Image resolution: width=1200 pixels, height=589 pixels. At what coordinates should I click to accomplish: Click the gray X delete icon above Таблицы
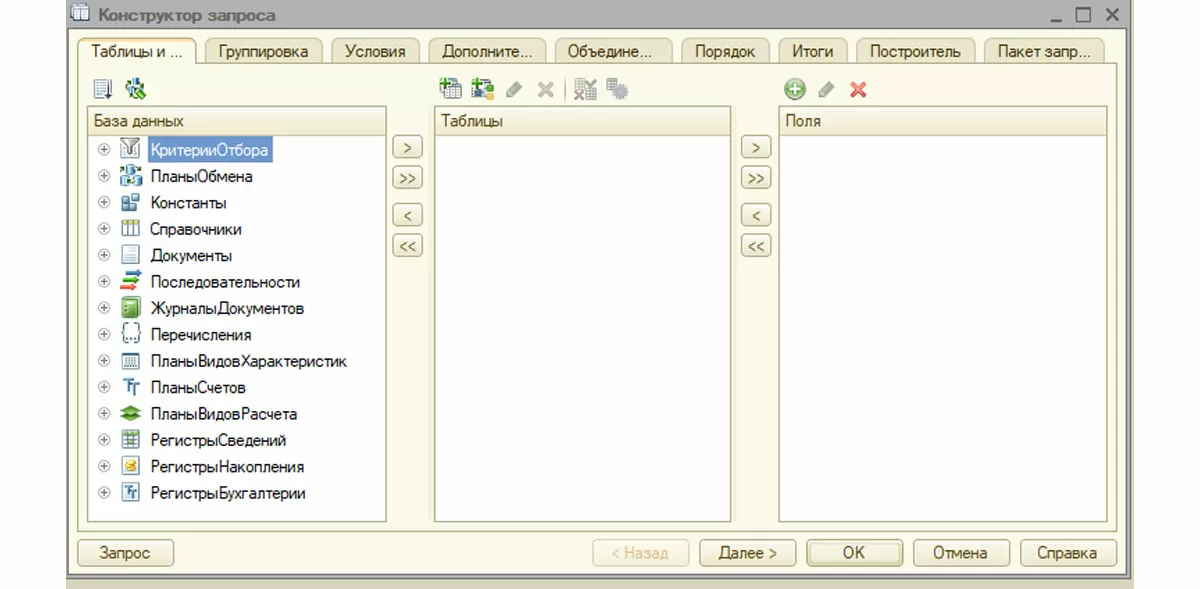click(x=545, y=90)
